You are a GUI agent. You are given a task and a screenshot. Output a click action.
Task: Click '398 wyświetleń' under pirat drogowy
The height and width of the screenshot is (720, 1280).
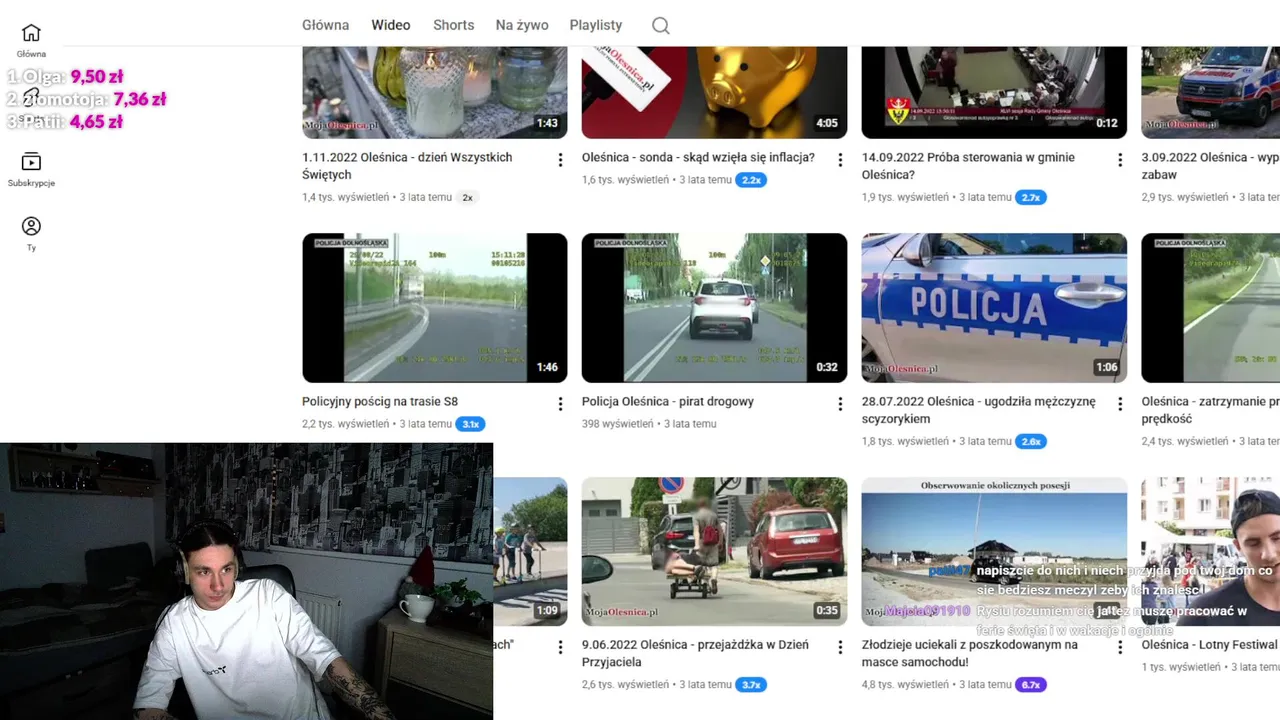[618, 424]
